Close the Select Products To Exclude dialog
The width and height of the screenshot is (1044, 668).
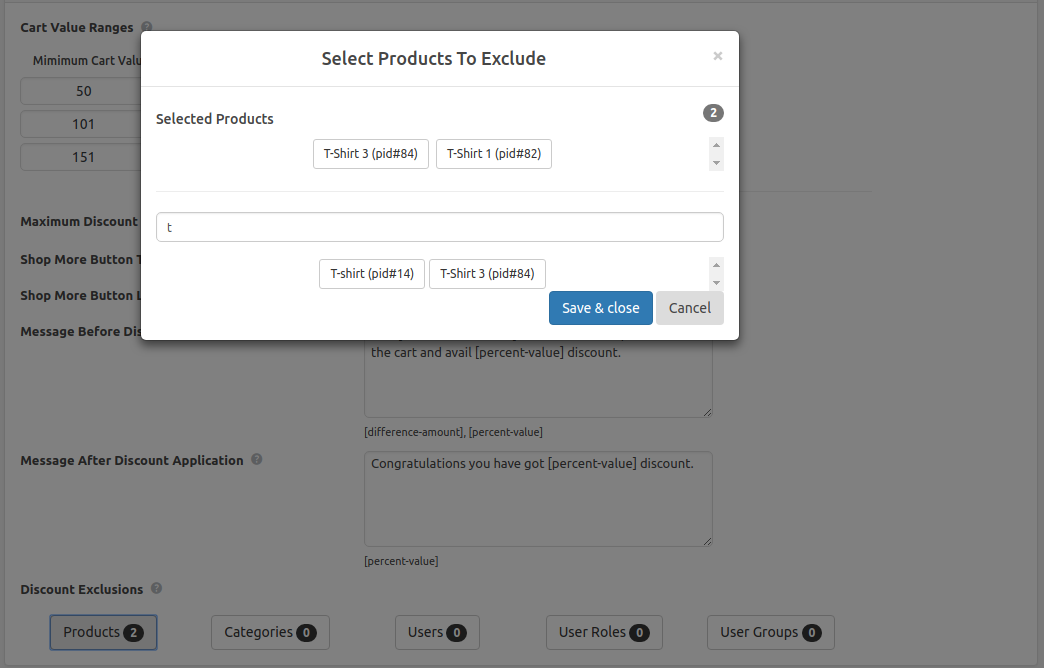coord(717,56)
